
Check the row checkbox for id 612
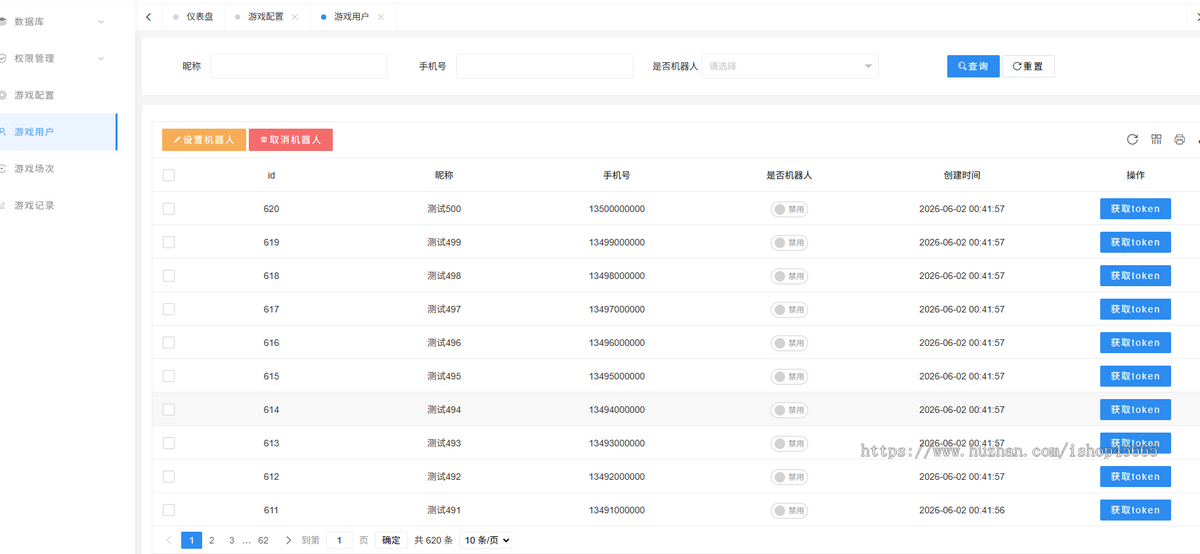tap(169, 477)
